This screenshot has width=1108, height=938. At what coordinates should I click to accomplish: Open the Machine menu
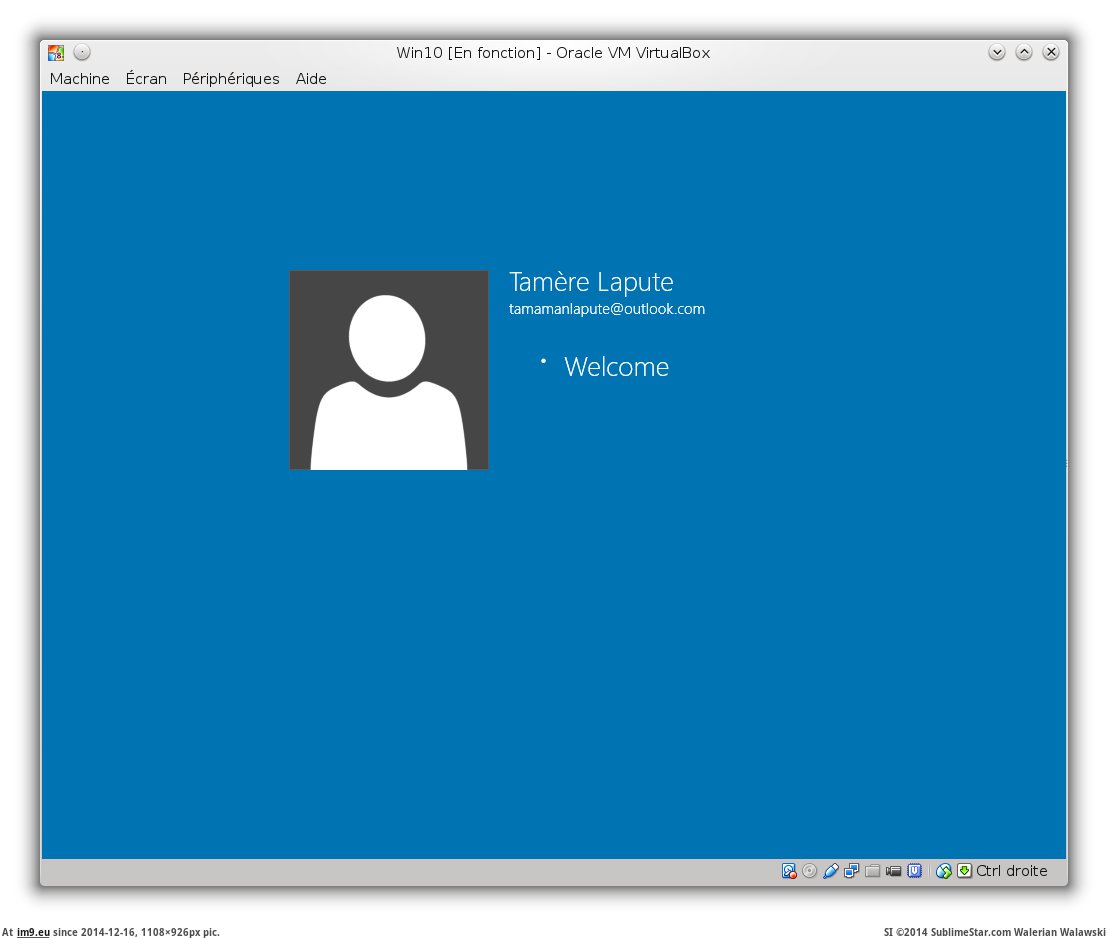click(80, 79)
